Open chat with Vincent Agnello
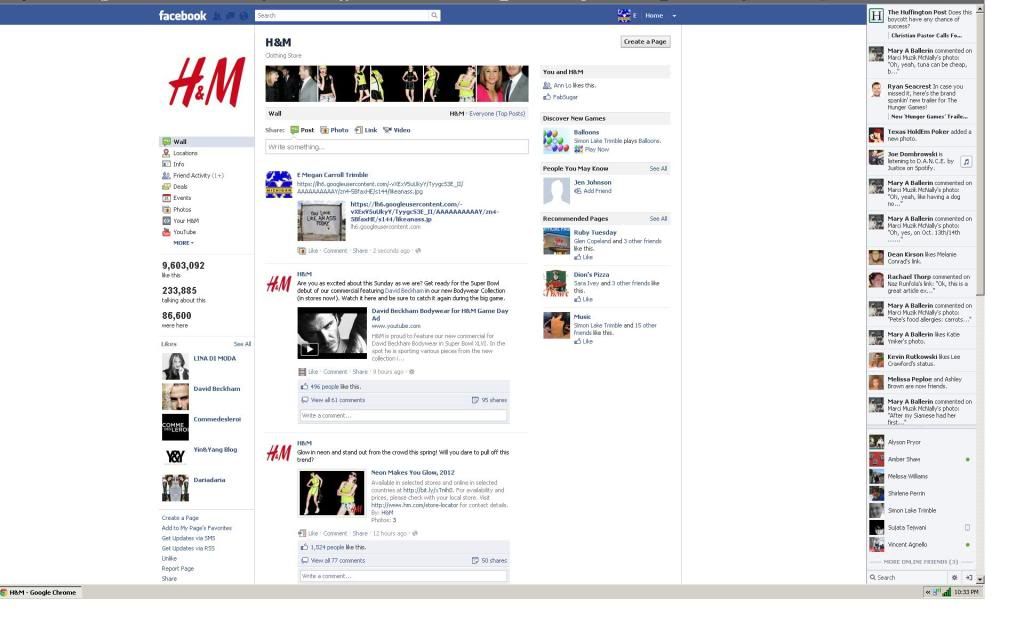This screenshot has width=1024, height=640. click(x=921, y=544)
